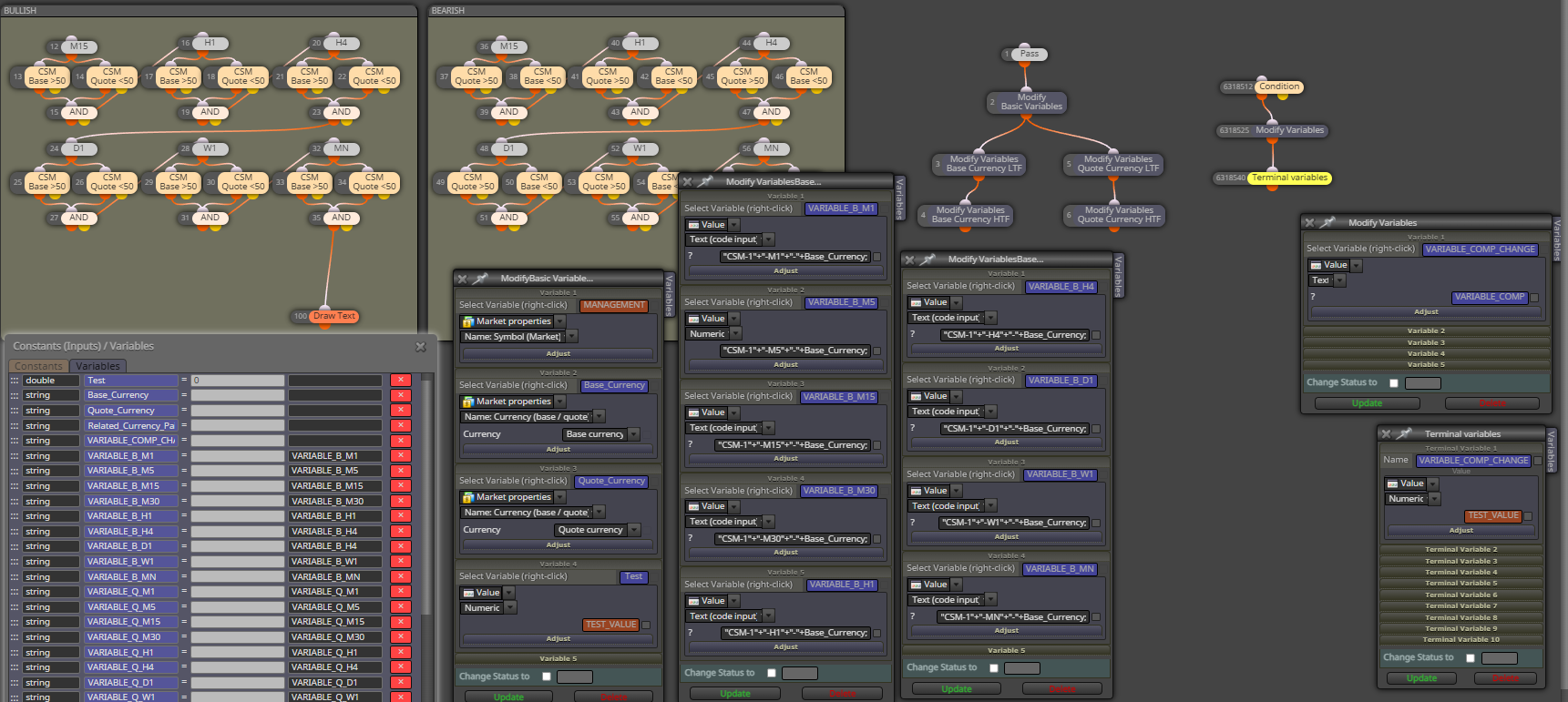The height and width of the screenshot is (702, 1568).
Task: Select the yellow Terminal variables node
Action: point(1289,178)
